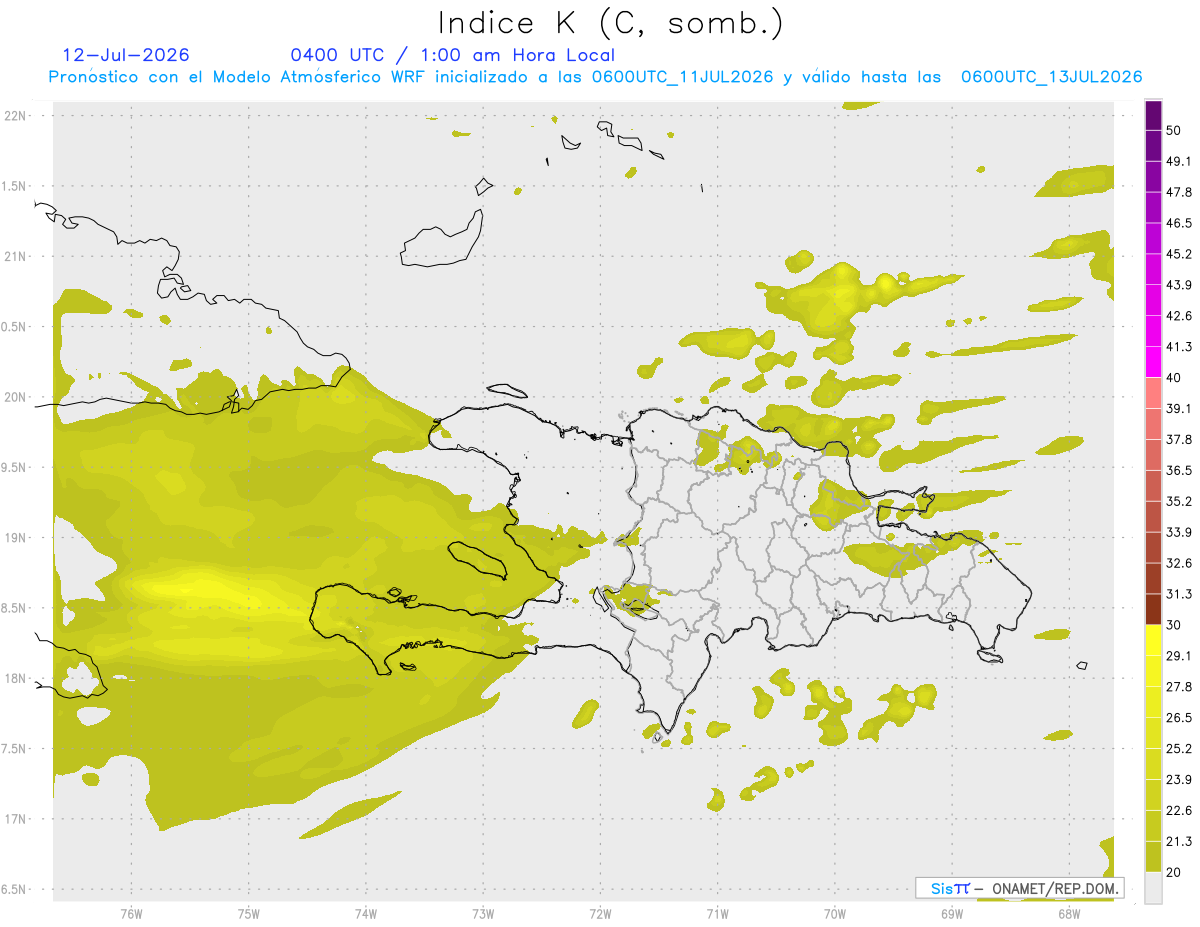Image resolution: width=1200 pixels, height=927 pixels.
Task: Pick the olive swatch between 20 and 21.3
Action: pos(1153,856)
